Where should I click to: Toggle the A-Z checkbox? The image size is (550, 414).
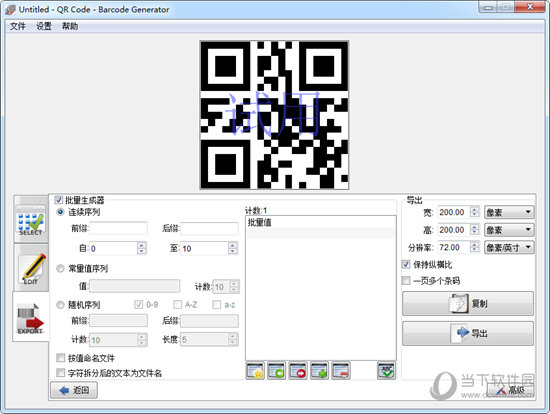pos(177,305)
